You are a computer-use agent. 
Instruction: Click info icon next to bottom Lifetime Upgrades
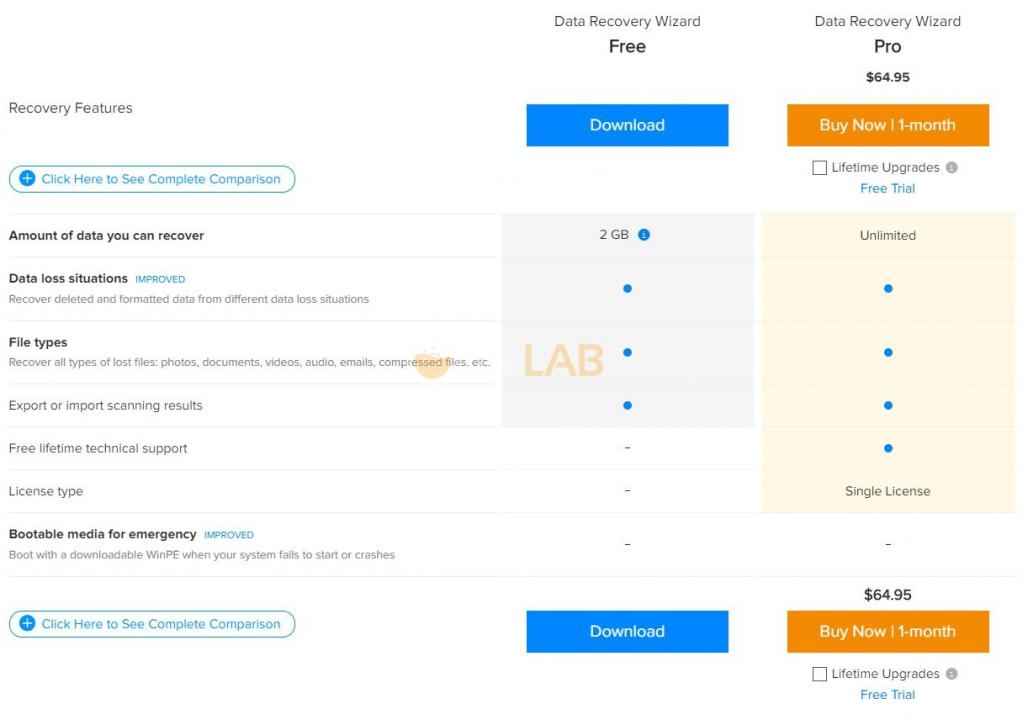tap(952, 674)
